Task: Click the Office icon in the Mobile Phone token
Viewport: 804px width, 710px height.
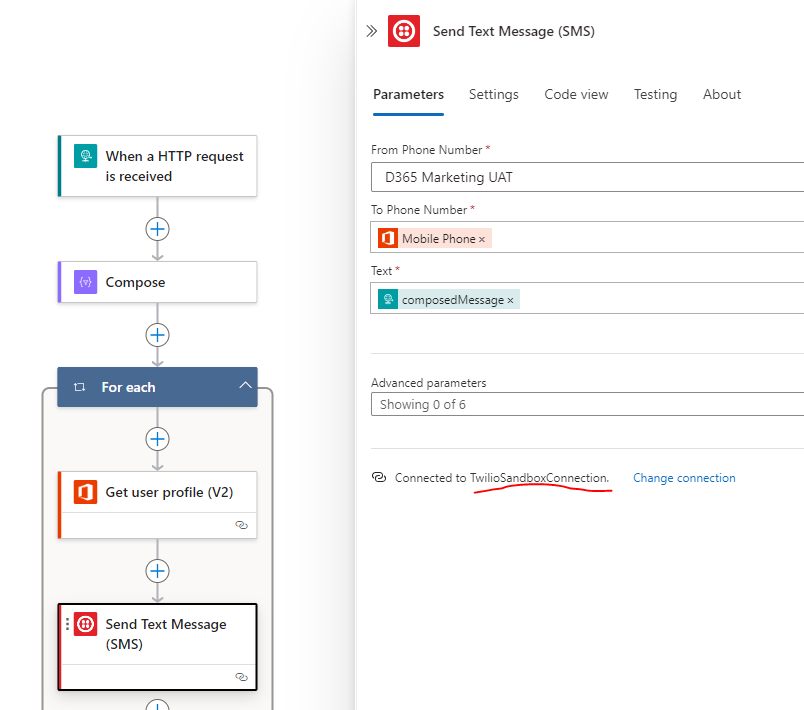Action: [x=388, y=238]
